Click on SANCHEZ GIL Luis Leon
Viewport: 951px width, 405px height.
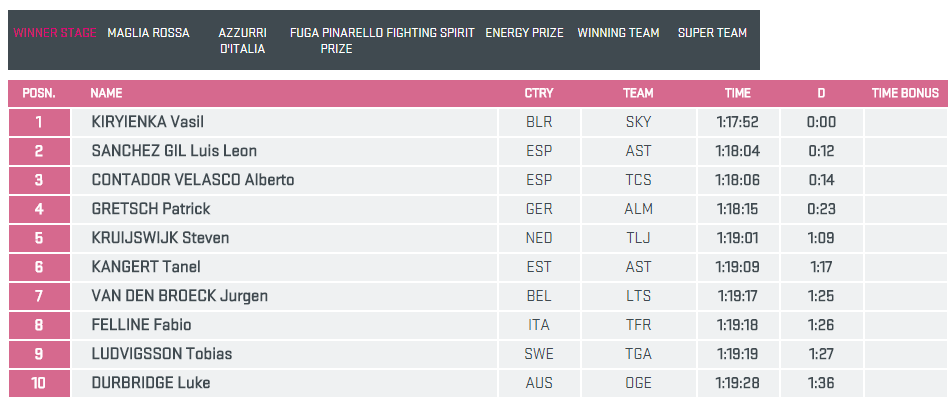[174, 151]
